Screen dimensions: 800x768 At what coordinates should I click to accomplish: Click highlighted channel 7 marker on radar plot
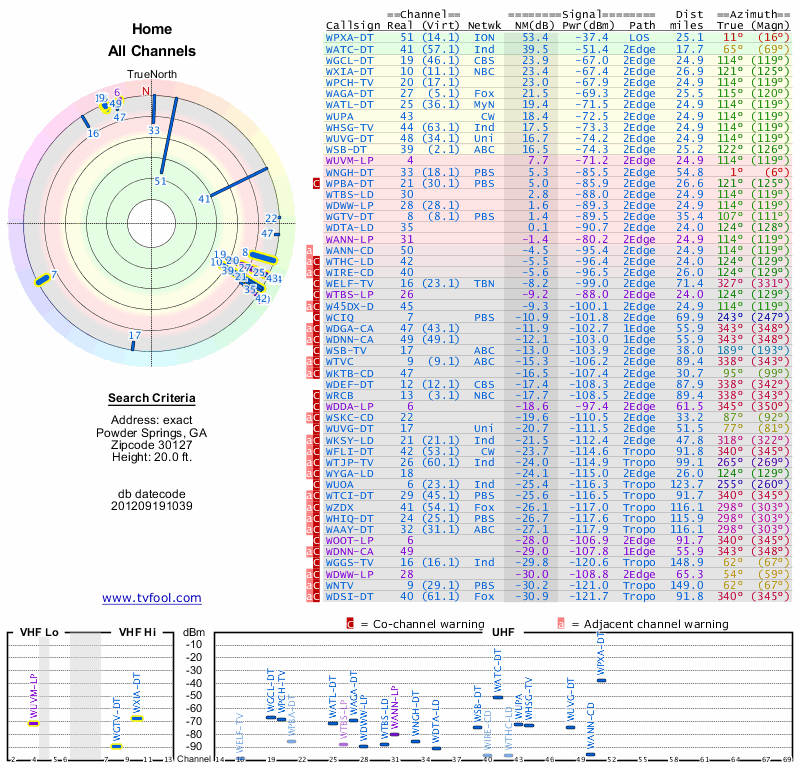tap(42, 280)
